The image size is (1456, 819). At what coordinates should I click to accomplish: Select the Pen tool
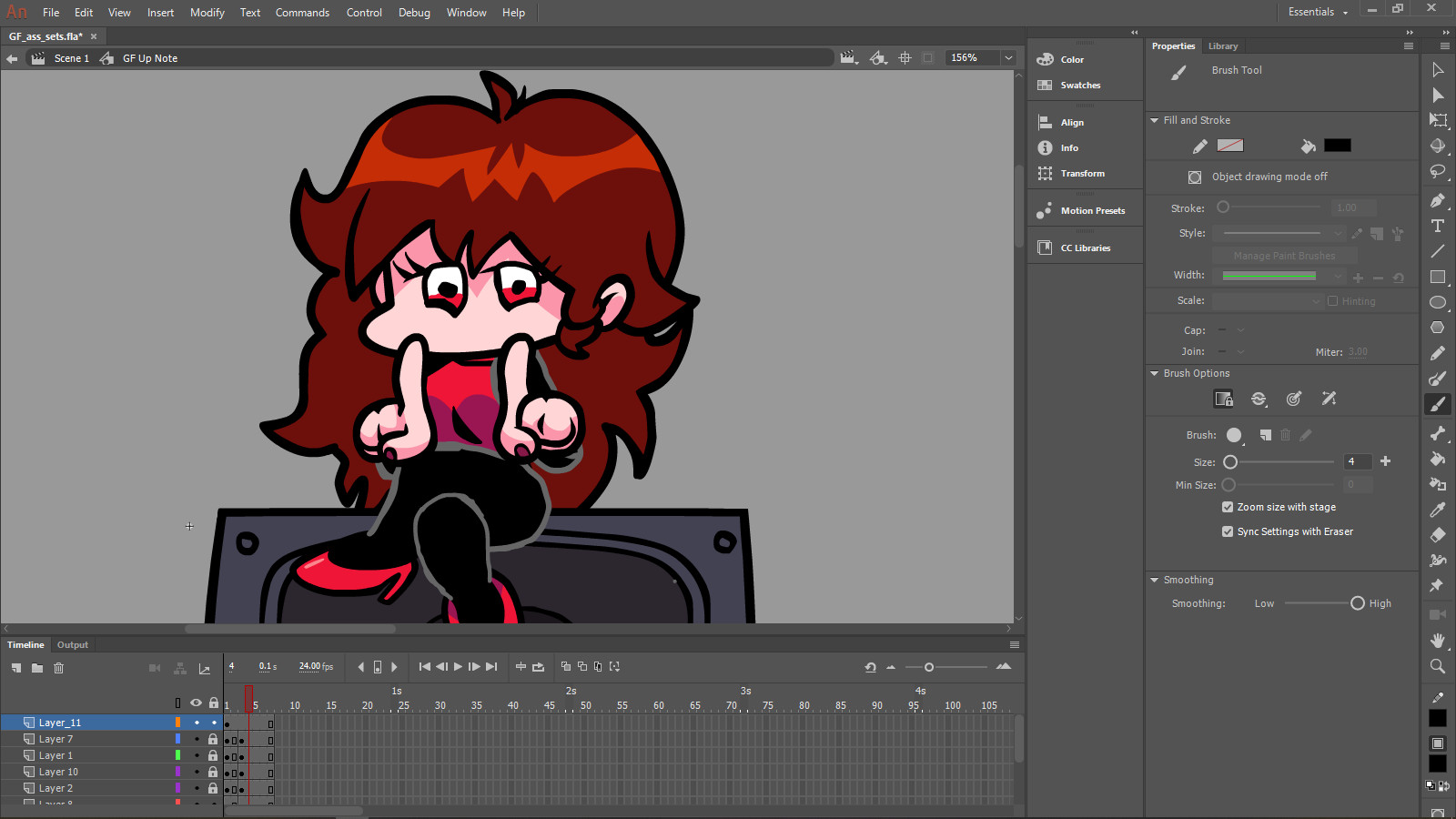tap(1438, 200)
